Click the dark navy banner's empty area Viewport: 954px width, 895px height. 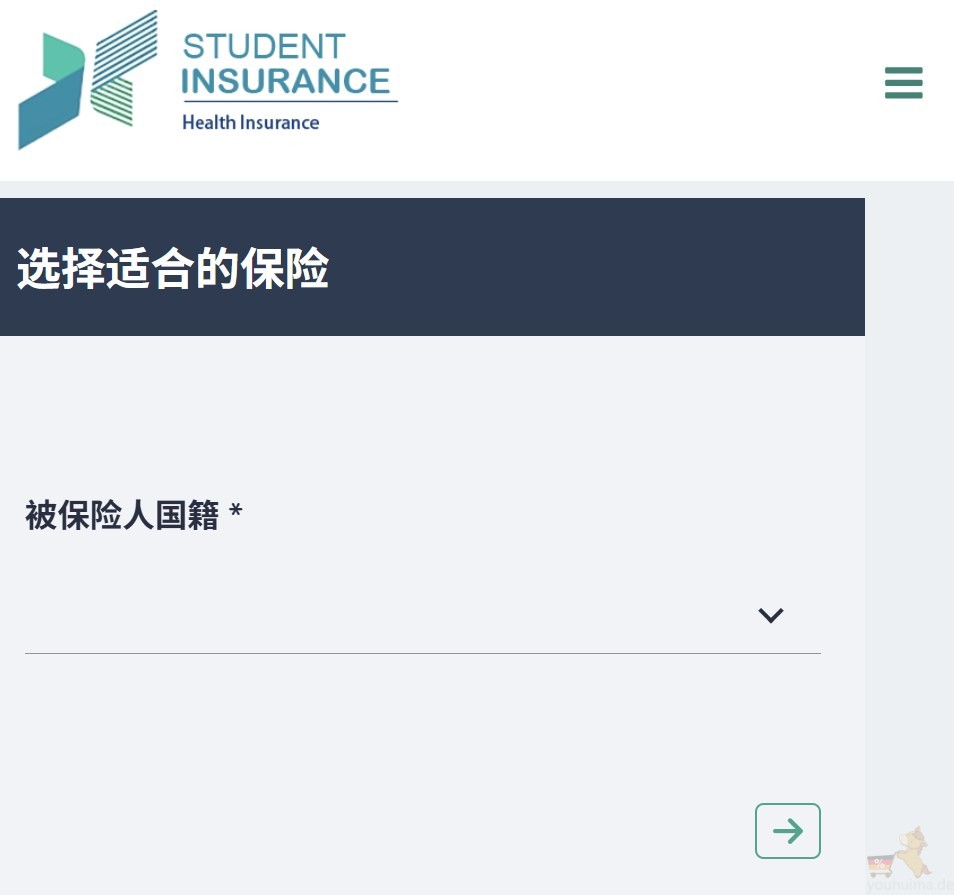pos(600,268)
